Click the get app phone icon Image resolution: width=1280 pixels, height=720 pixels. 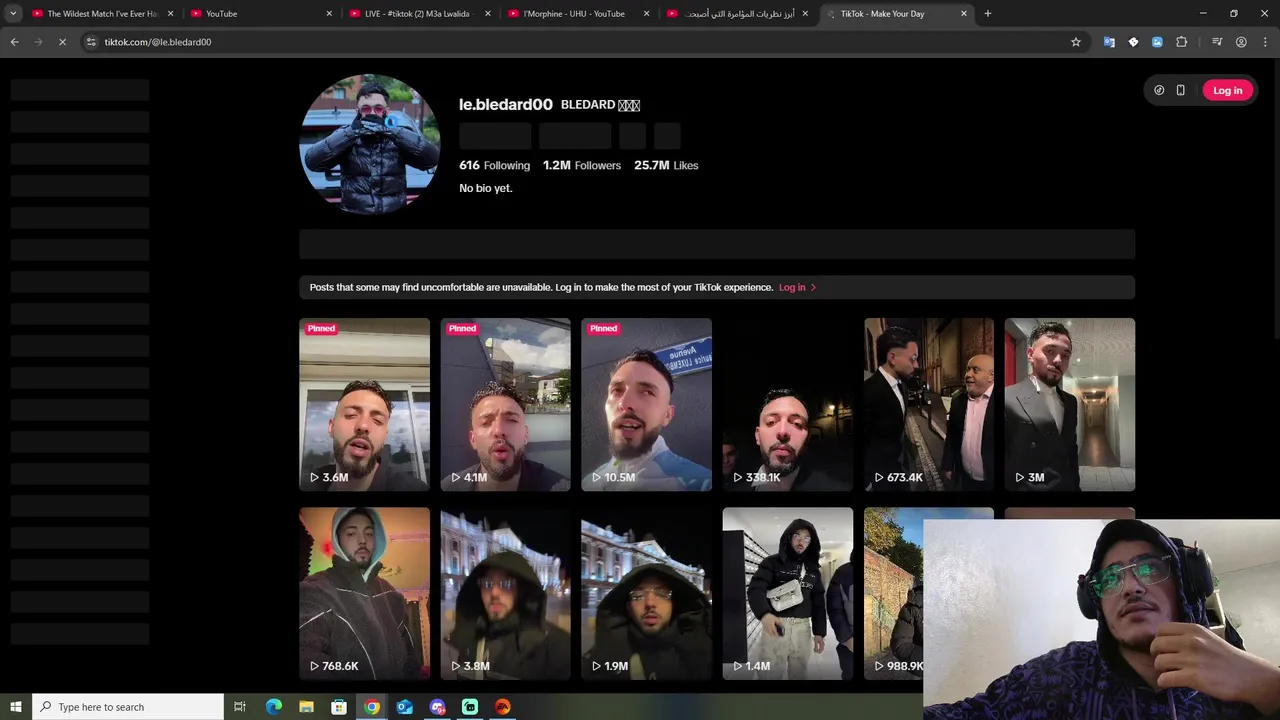coord(1181,90)
